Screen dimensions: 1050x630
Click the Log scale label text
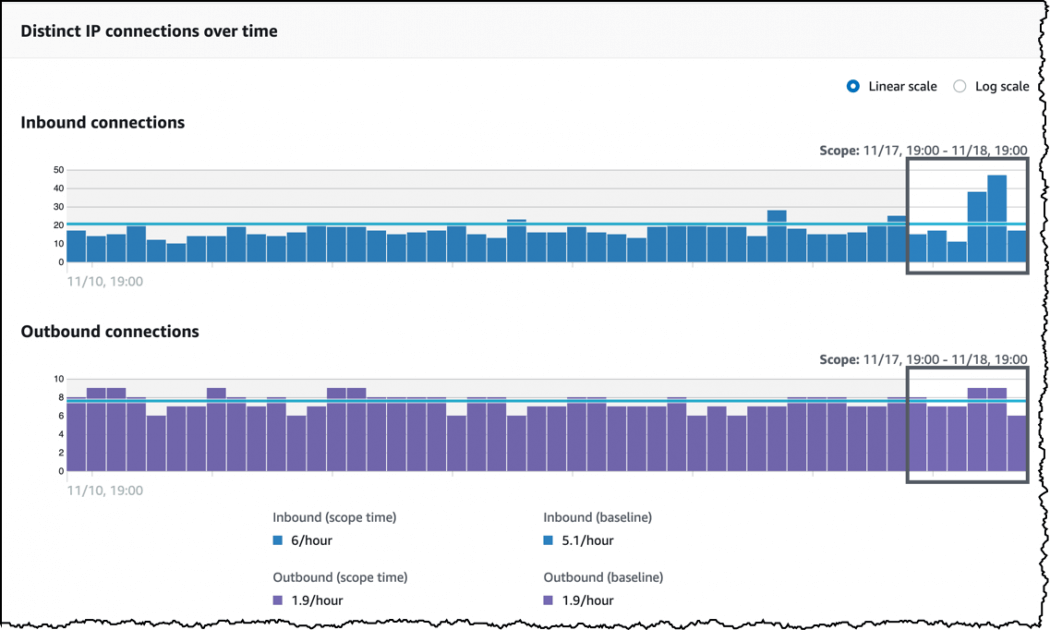coord(1002,86)
